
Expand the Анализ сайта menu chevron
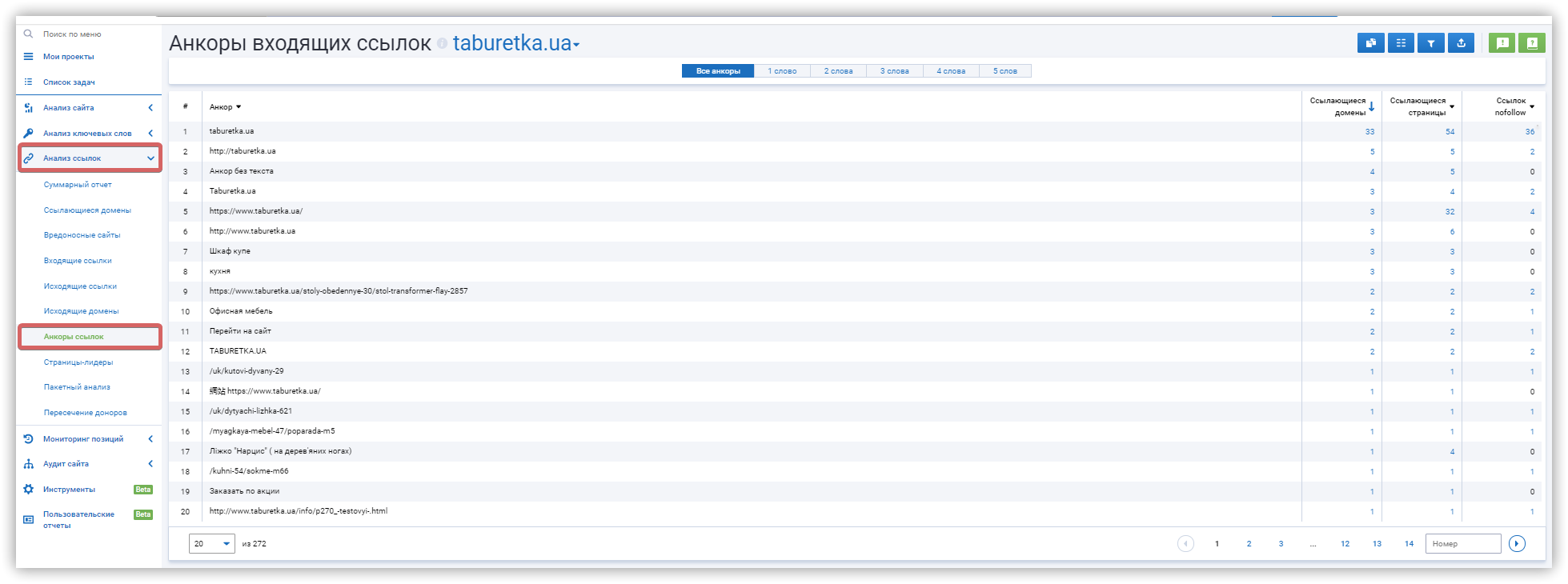point(150,108)
